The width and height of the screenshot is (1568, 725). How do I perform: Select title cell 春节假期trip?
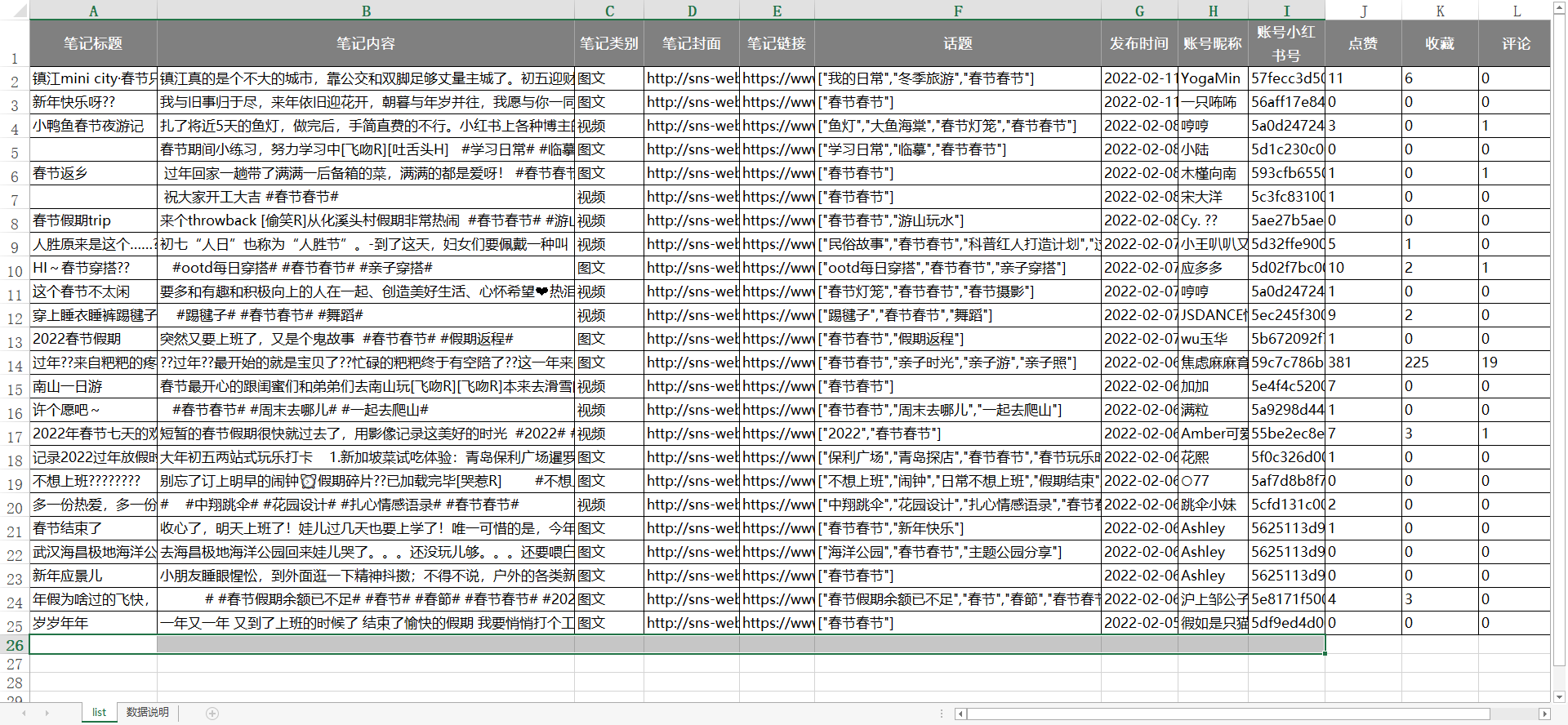pos(93,220)
